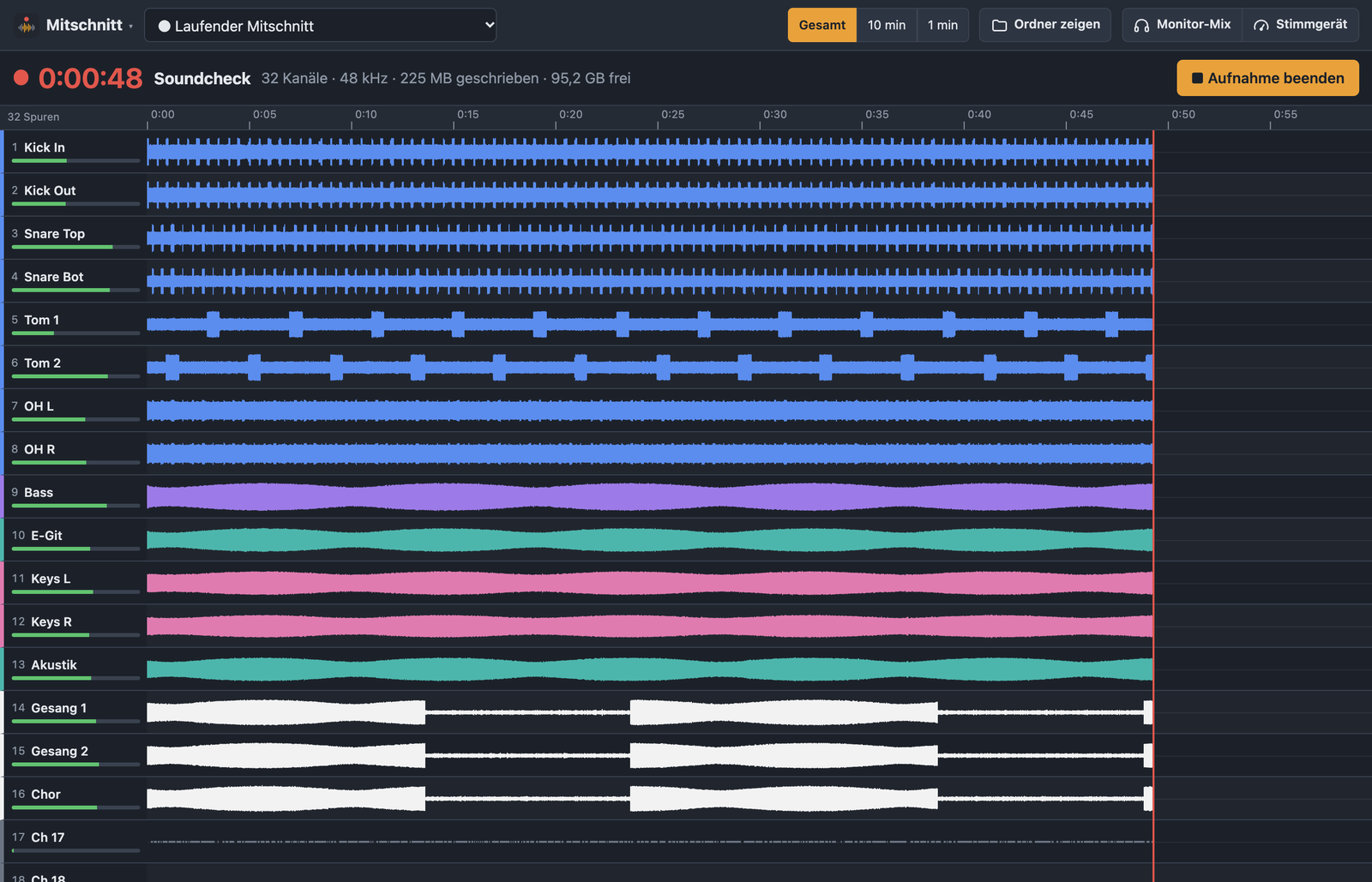
Task: Click the purple Bass waveform
Action: [x=649, y=496]
